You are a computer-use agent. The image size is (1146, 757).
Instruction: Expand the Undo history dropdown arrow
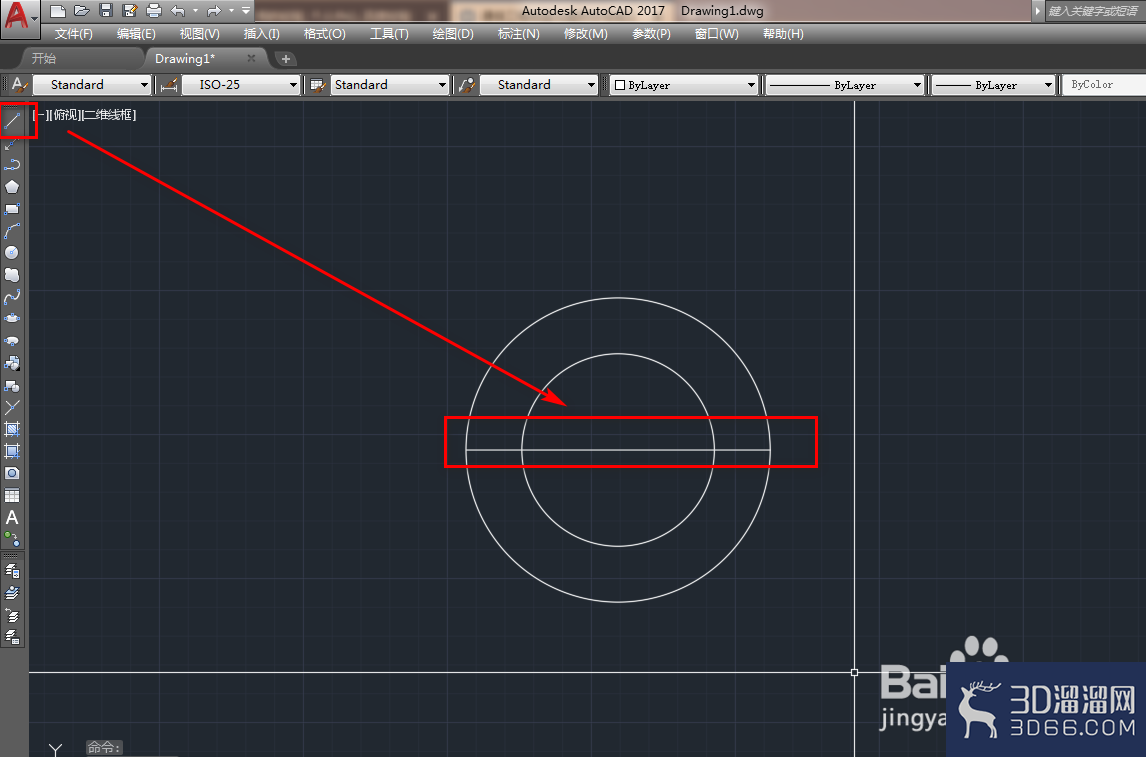[x=195, y=11]
